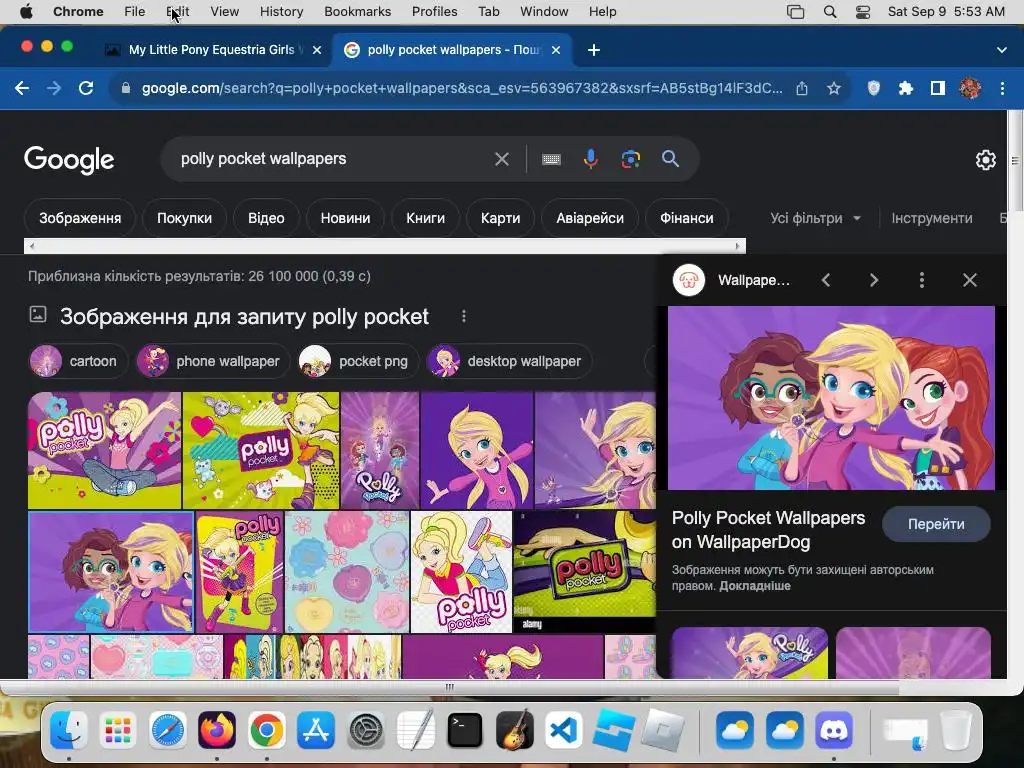The width and height of the screenshot is (1024, 768).
Task: Select the Фінанси search filter
Action: 686,218
